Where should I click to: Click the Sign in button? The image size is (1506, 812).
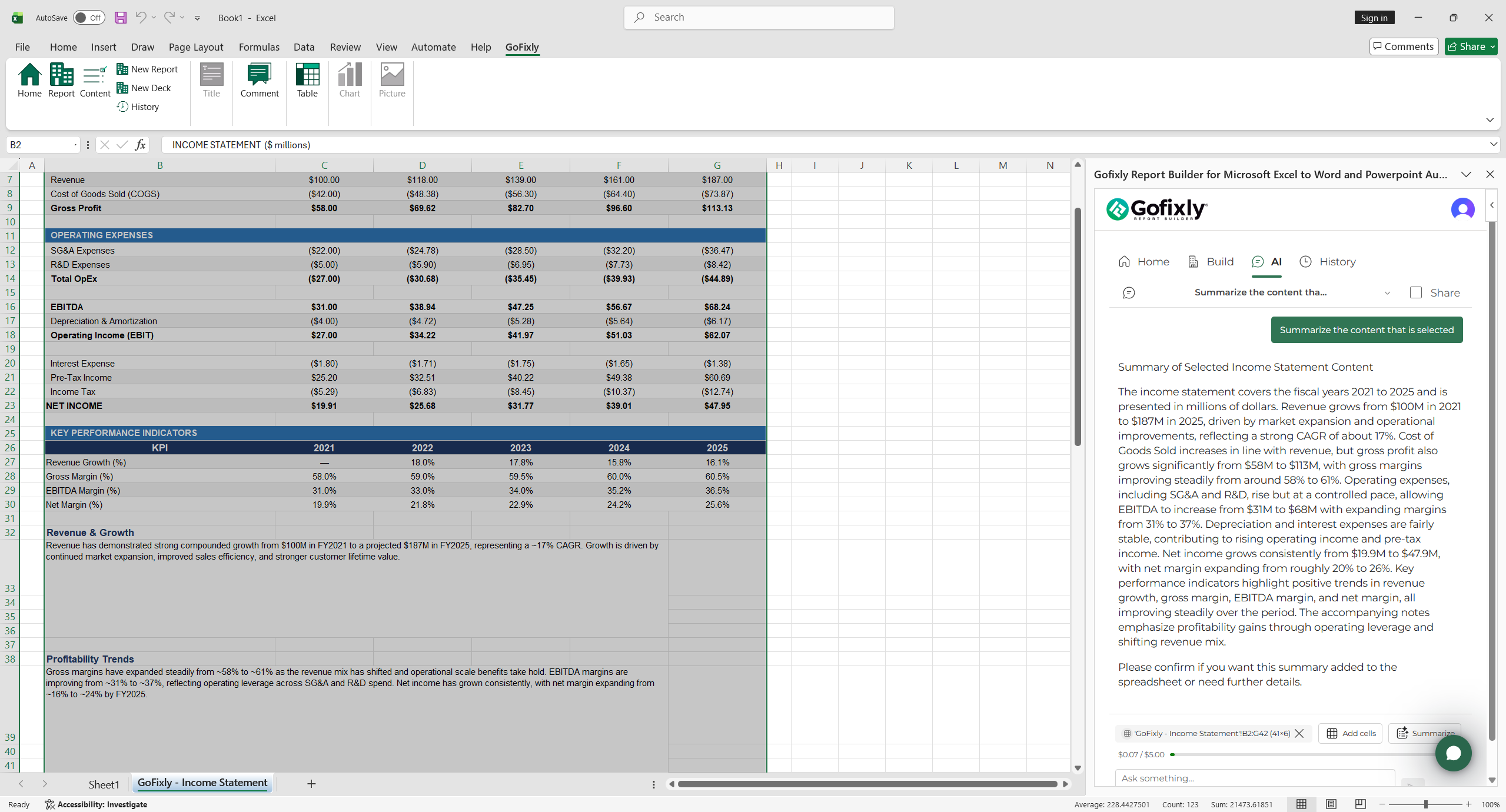pyautogui.click(x=1374, y=18)
